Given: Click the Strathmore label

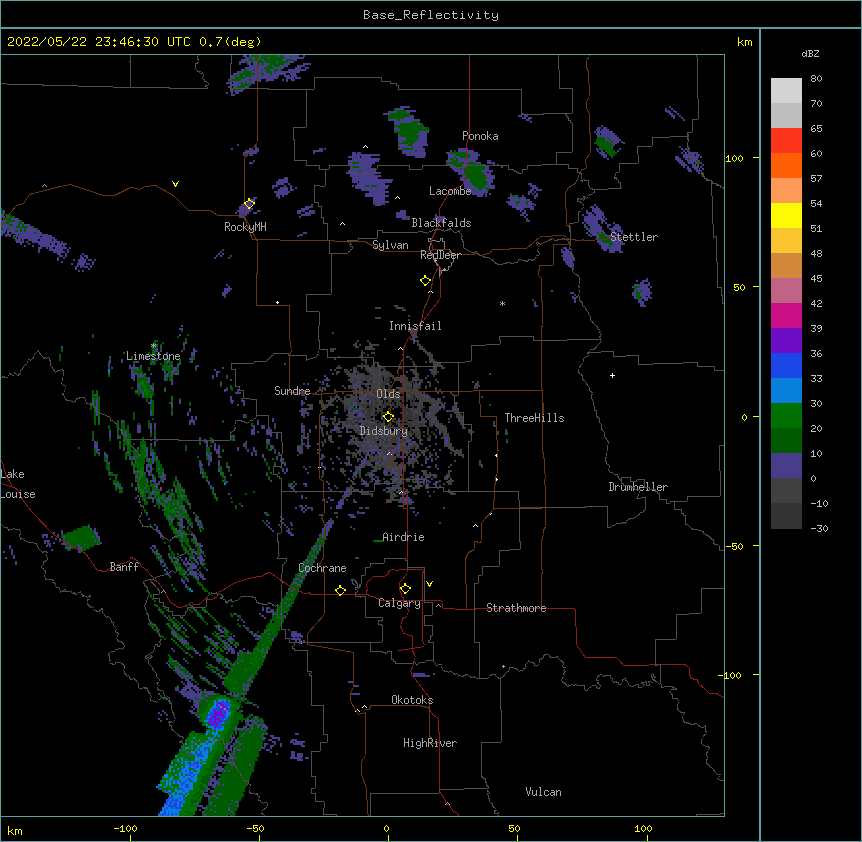Looking at the screenshot, I should click(516, 608).
